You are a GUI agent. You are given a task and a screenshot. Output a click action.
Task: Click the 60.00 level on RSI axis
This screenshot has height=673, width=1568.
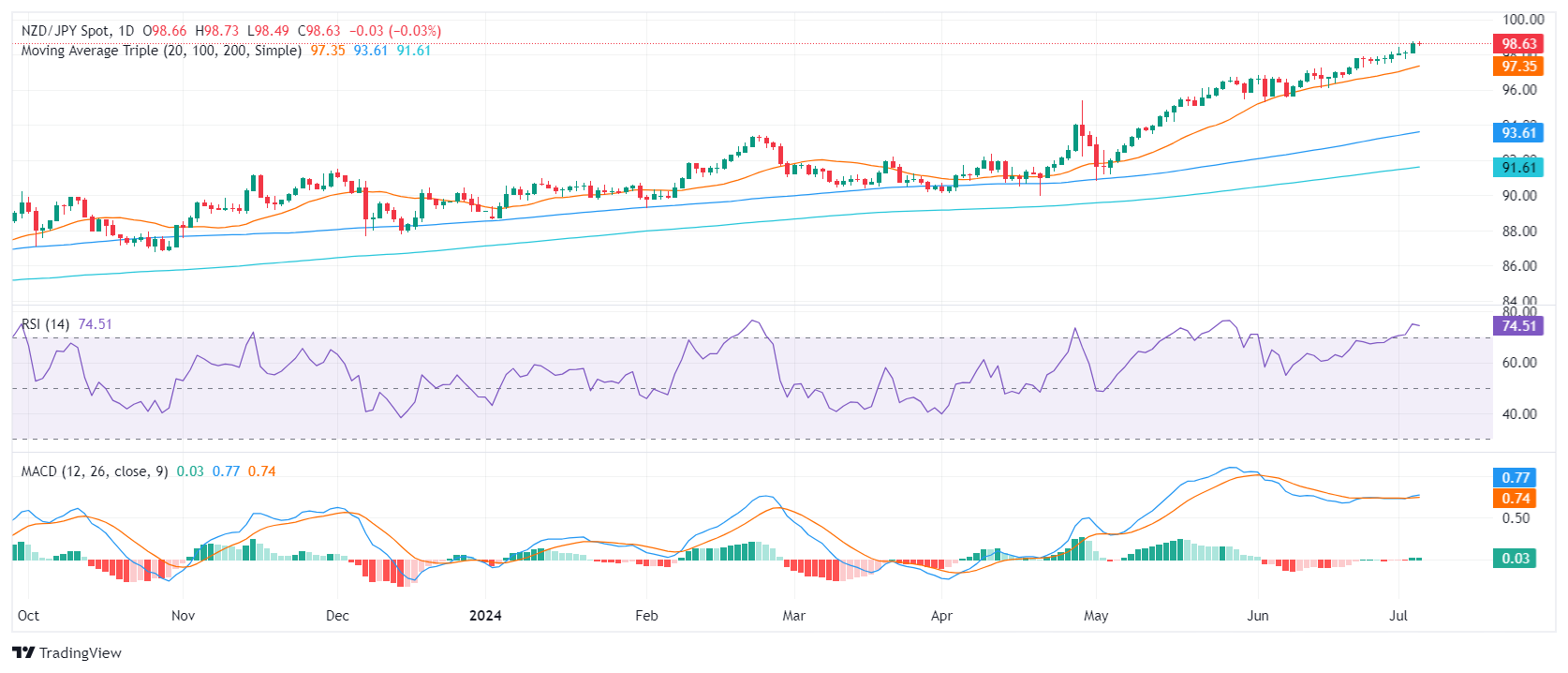(x=1519, y=363)
